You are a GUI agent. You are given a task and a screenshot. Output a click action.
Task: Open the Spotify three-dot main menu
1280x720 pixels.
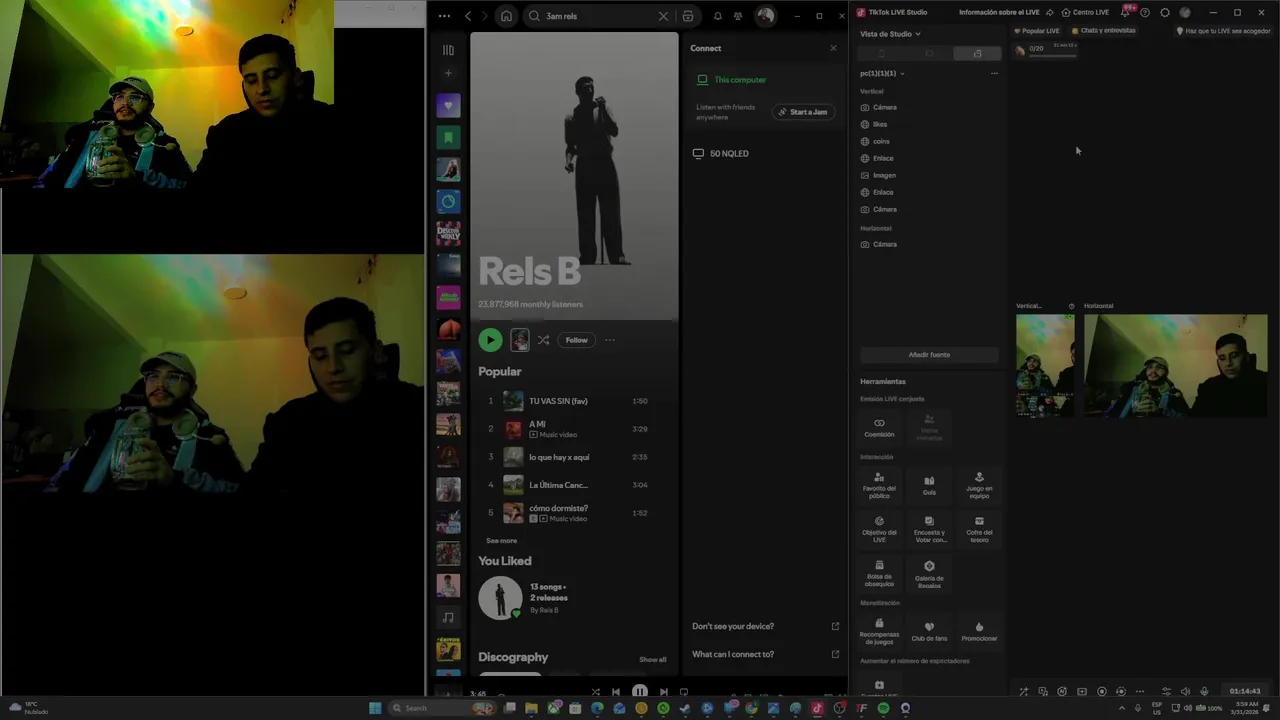coord(444,16)
